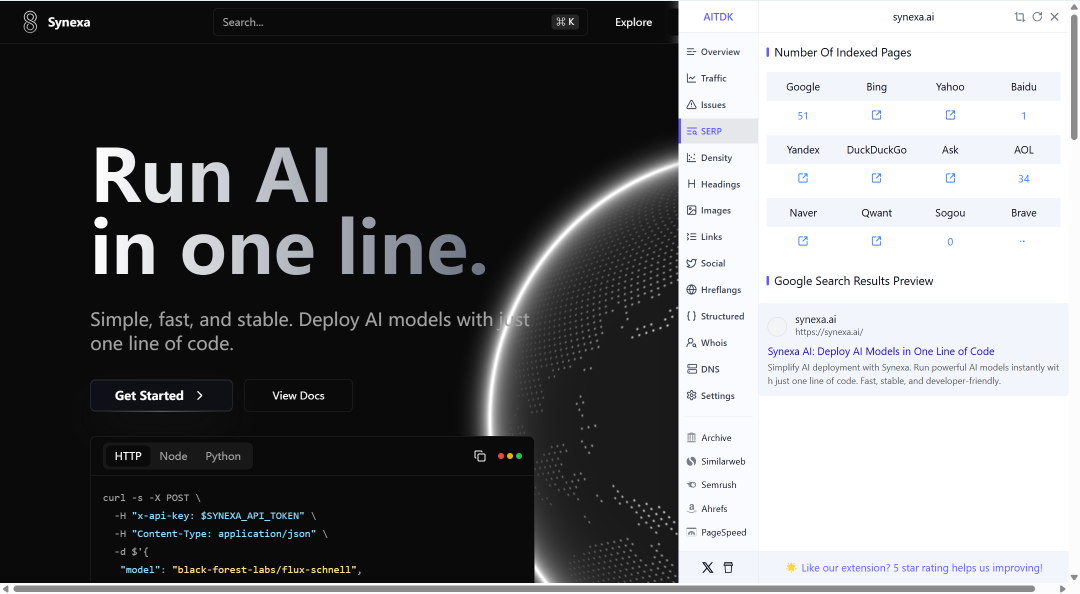Open Similarweb for this site
This screenshot has height=594, width=1080.
click(718, 462)
